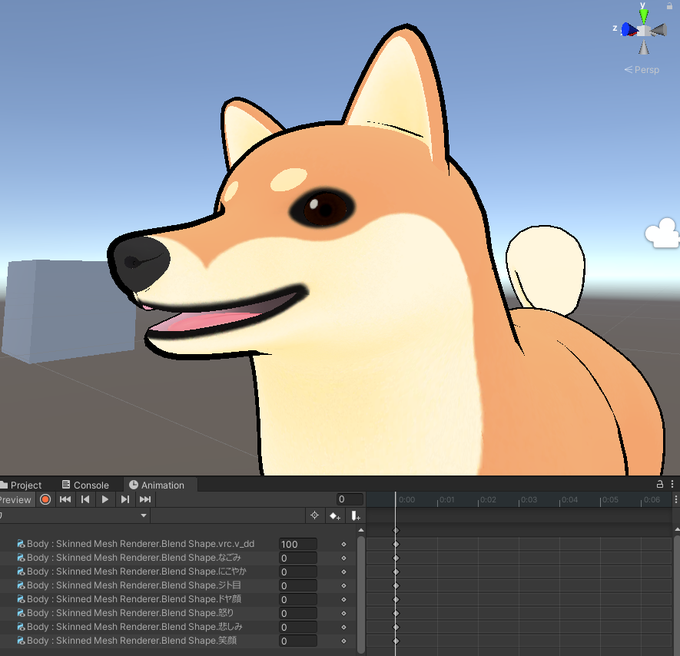Play the animation clip
Viewport: 680px width, 656px height.
[105, 499]
